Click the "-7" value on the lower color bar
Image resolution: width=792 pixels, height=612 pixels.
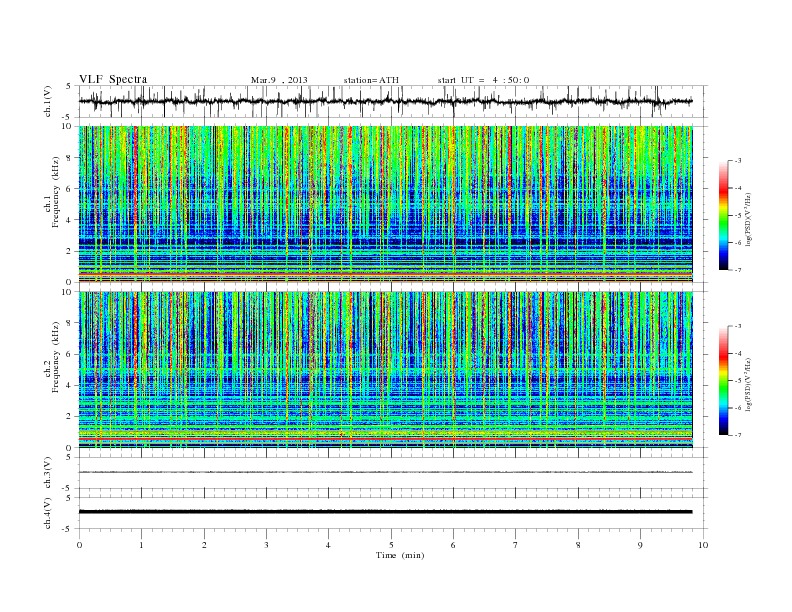[738, 435]
